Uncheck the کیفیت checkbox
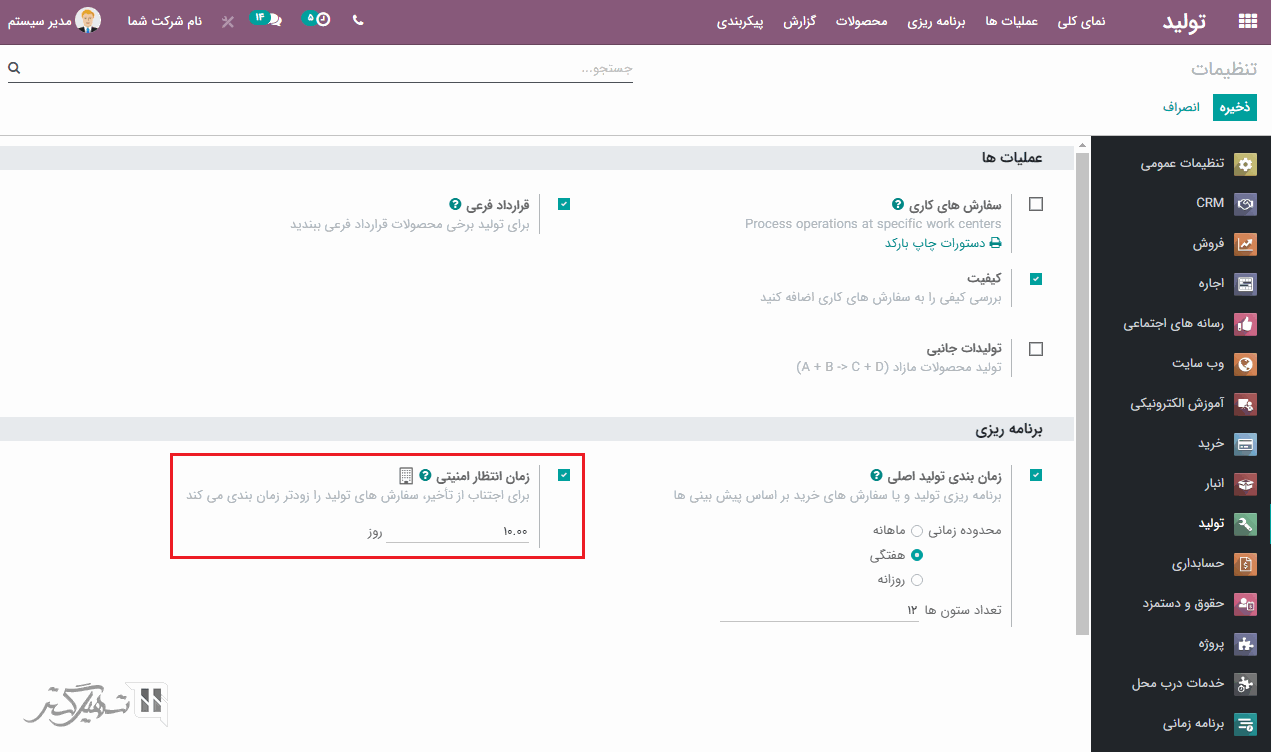The width and height of the screenshot is (1272, 752). pos(1036,279)
